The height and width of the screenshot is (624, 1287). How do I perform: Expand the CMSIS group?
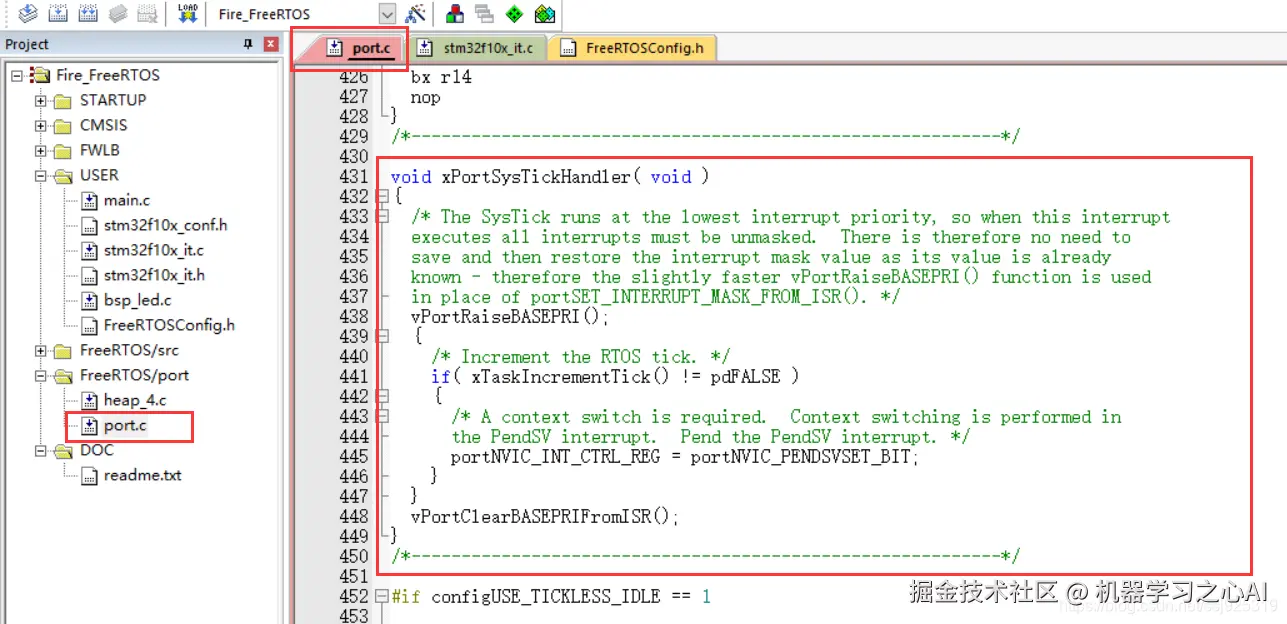41,125
